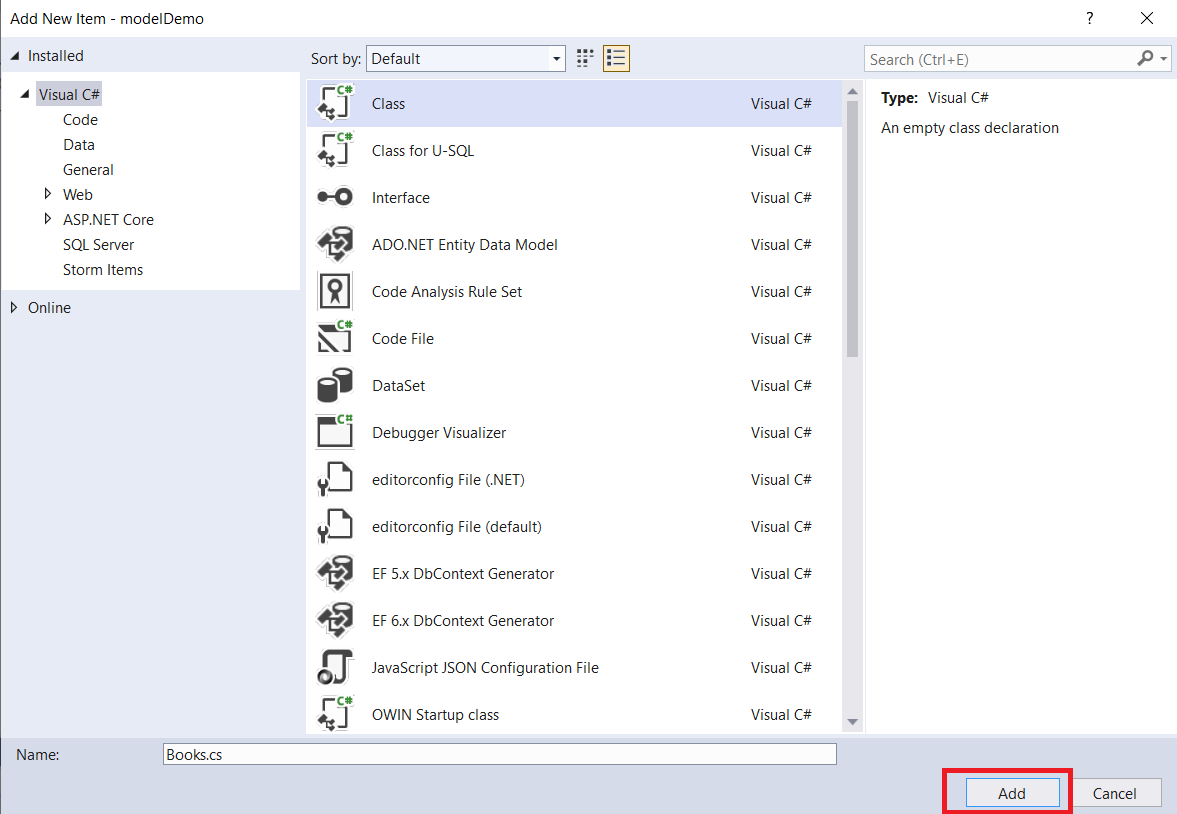Click the JavaScript JSON Configuration File icon

(335, 668)
